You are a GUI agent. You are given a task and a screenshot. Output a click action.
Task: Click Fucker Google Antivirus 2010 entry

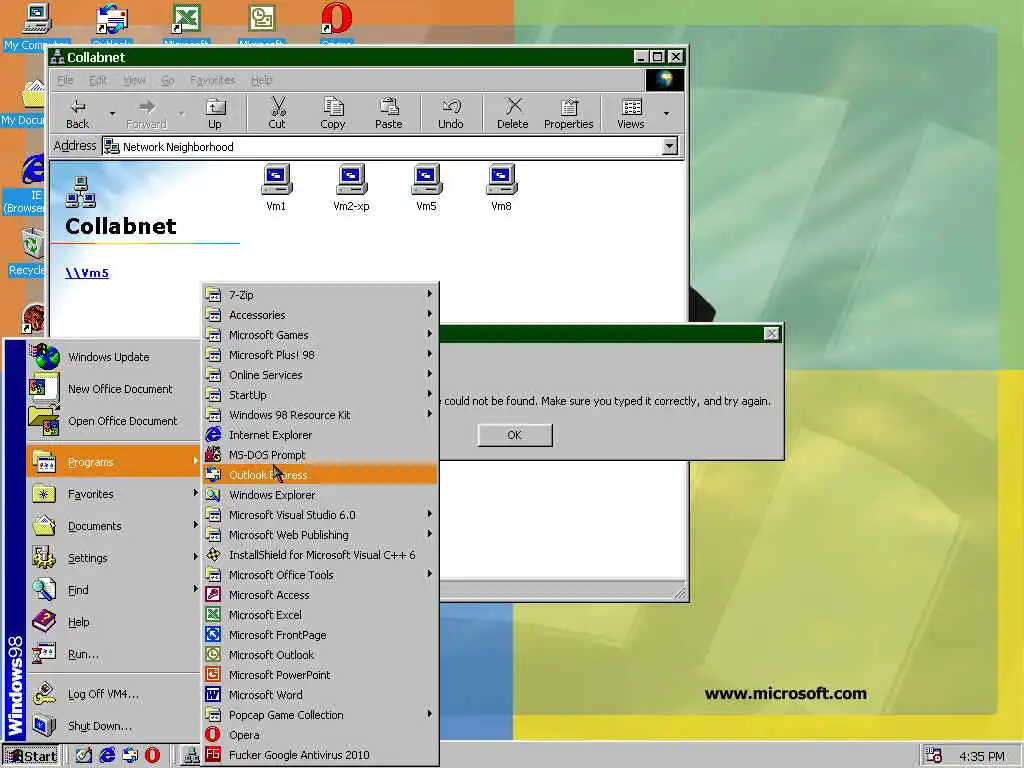[320, 755]
